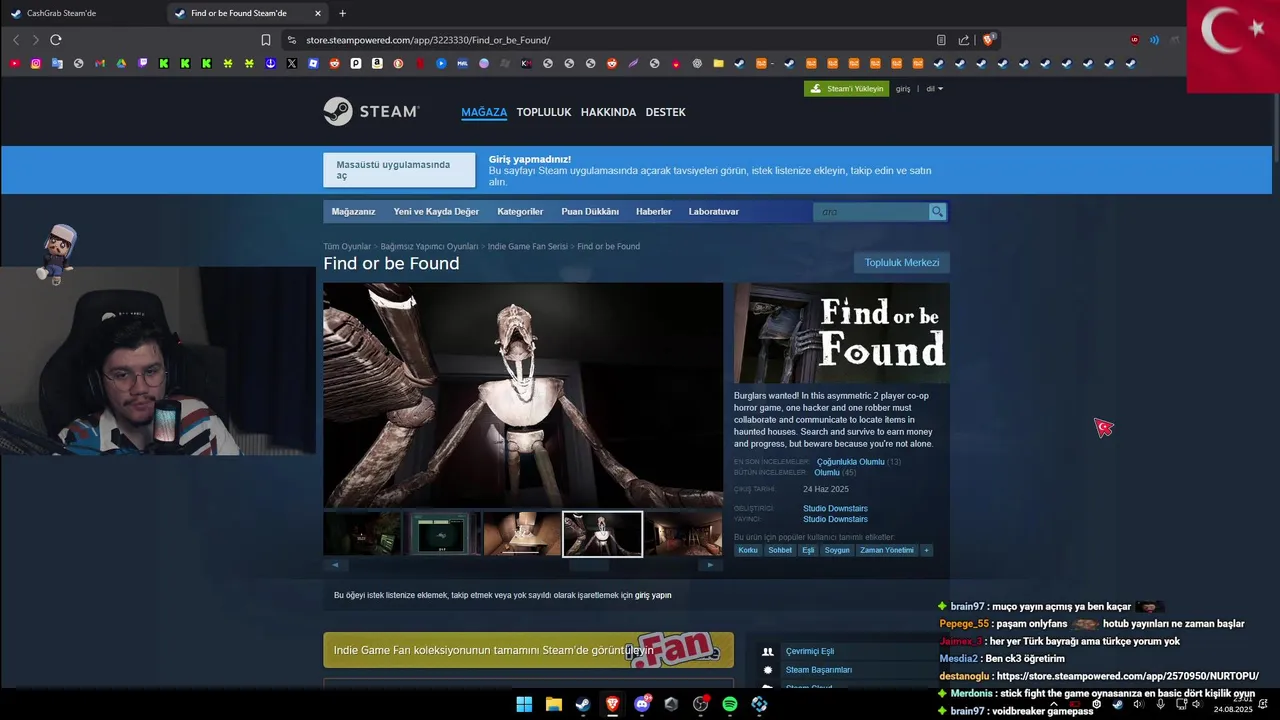This screenshot has width=1280, height=720.
Task: Open the MAĞAZA menu
Action: [x=484, y=112]
